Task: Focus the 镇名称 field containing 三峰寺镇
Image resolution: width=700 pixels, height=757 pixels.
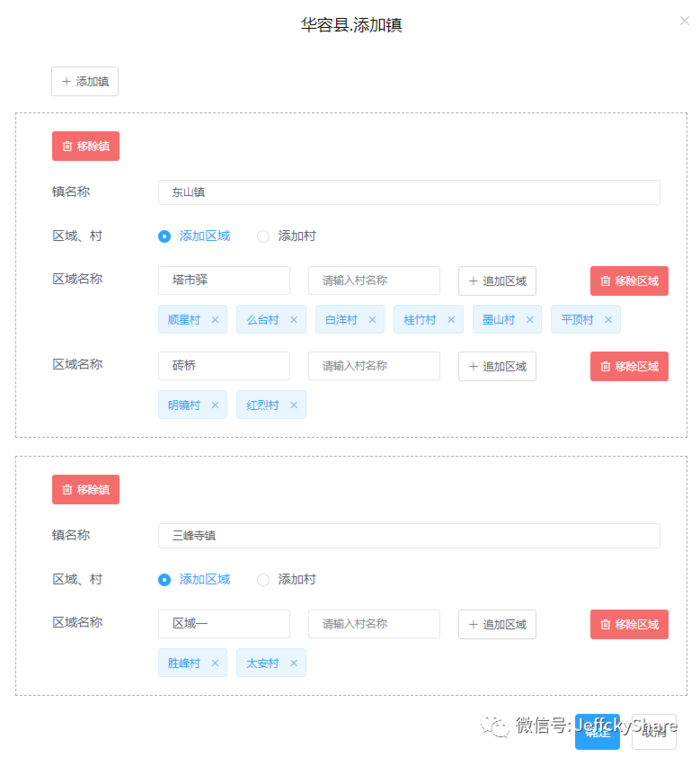Action: point(409,535)
